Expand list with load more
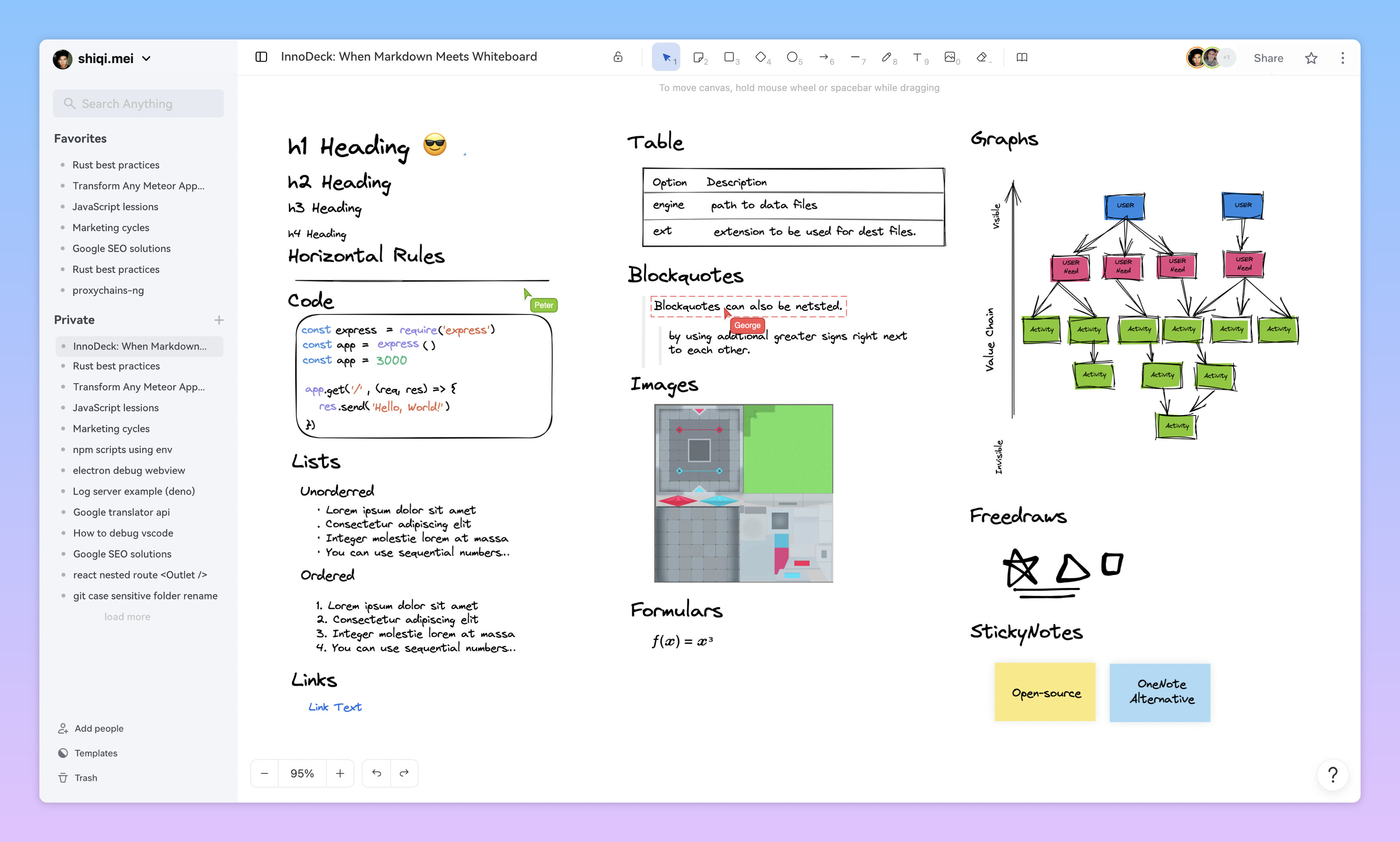Screen dimensions: 1400x842 [x=127, y=617]
